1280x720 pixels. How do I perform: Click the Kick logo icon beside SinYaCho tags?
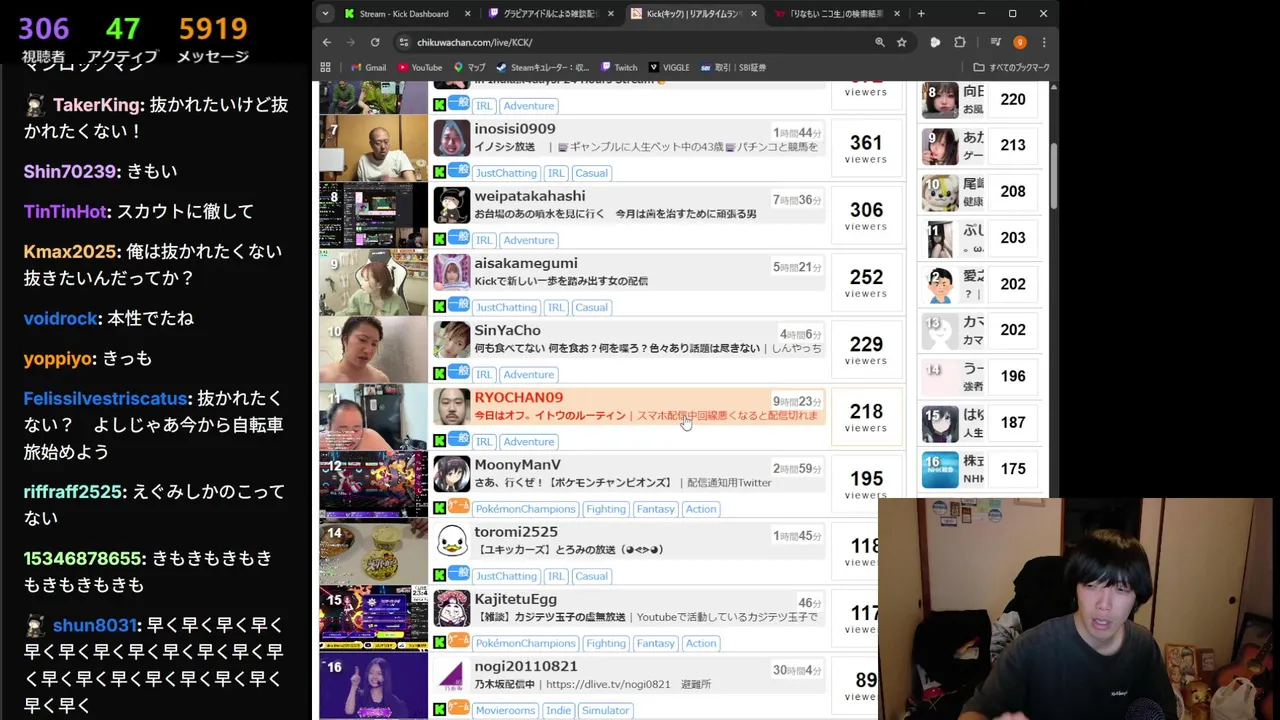click(x=439, y=374)
